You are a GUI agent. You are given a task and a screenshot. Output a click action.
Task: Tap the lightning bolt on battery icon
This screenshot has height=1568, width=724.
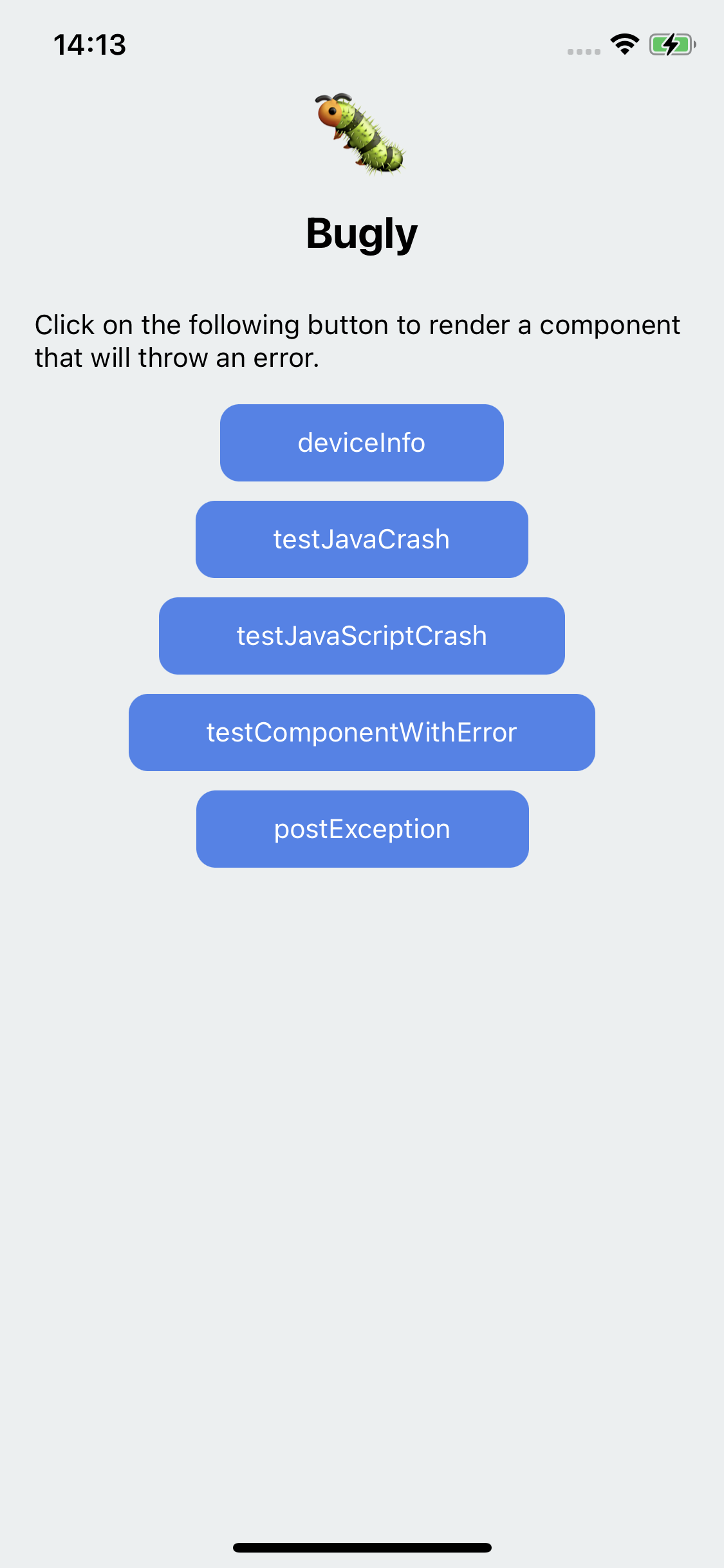point(671,44)
